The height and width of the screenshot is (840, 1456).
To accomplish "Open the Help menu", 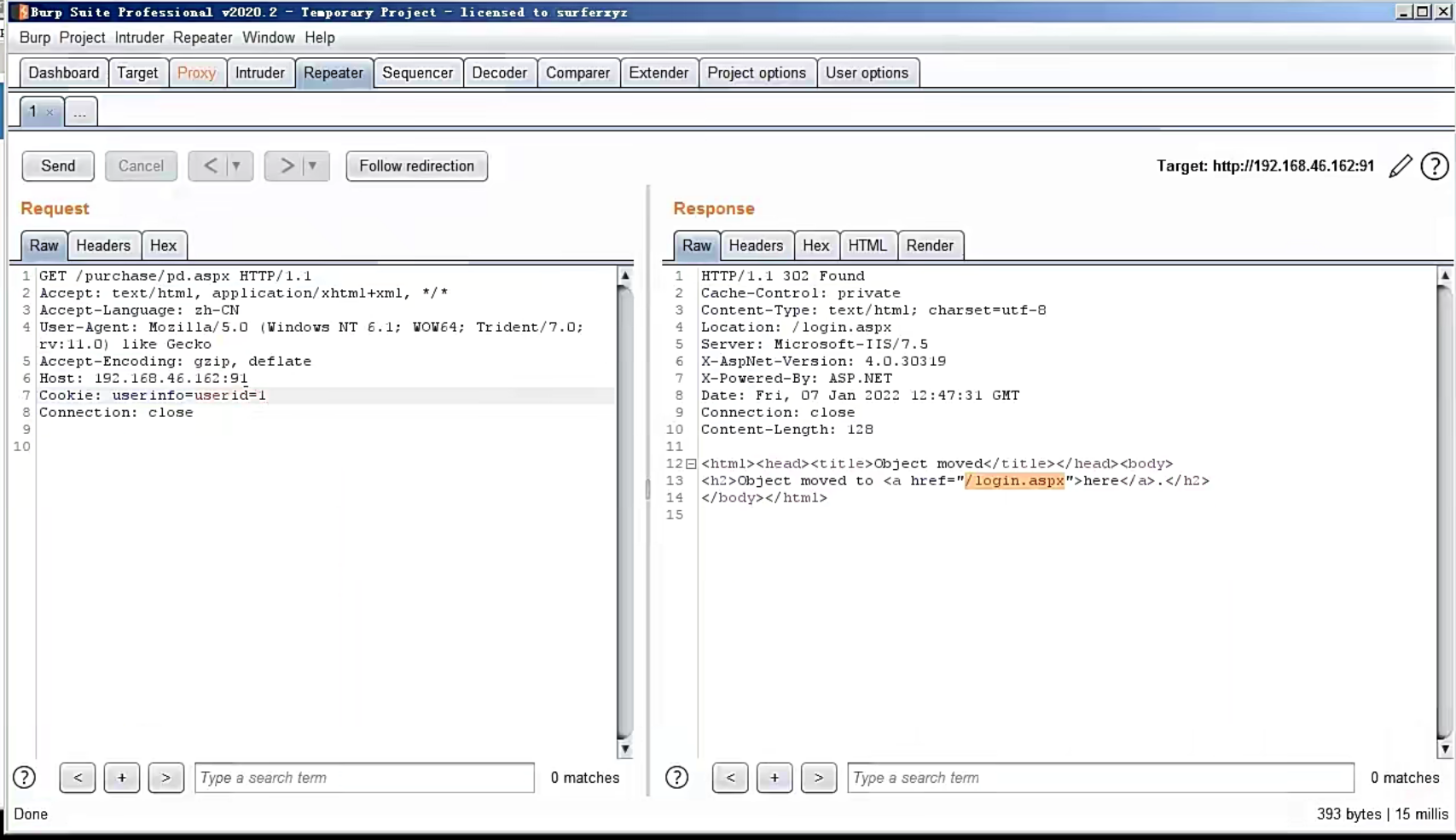I will click(x=320, y=38).
